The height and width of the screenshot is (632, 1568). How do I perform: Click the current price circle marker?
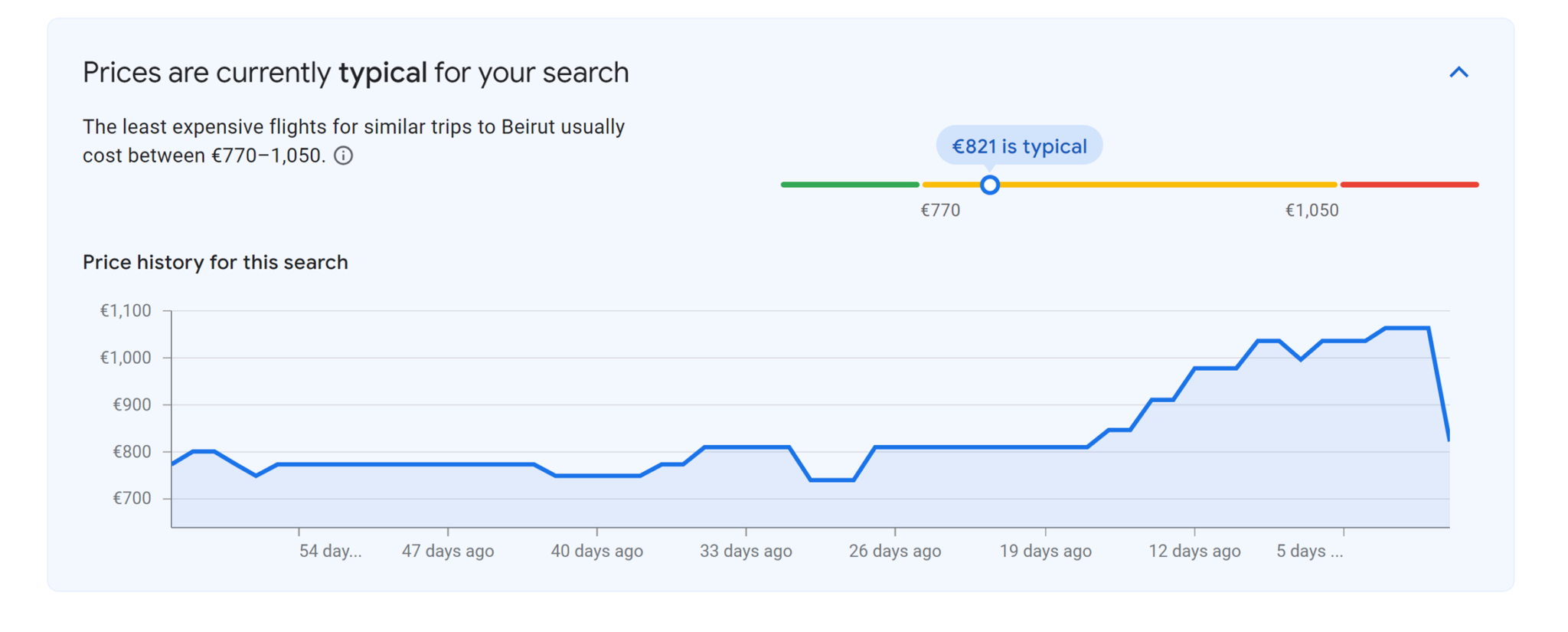click(989, 185)
